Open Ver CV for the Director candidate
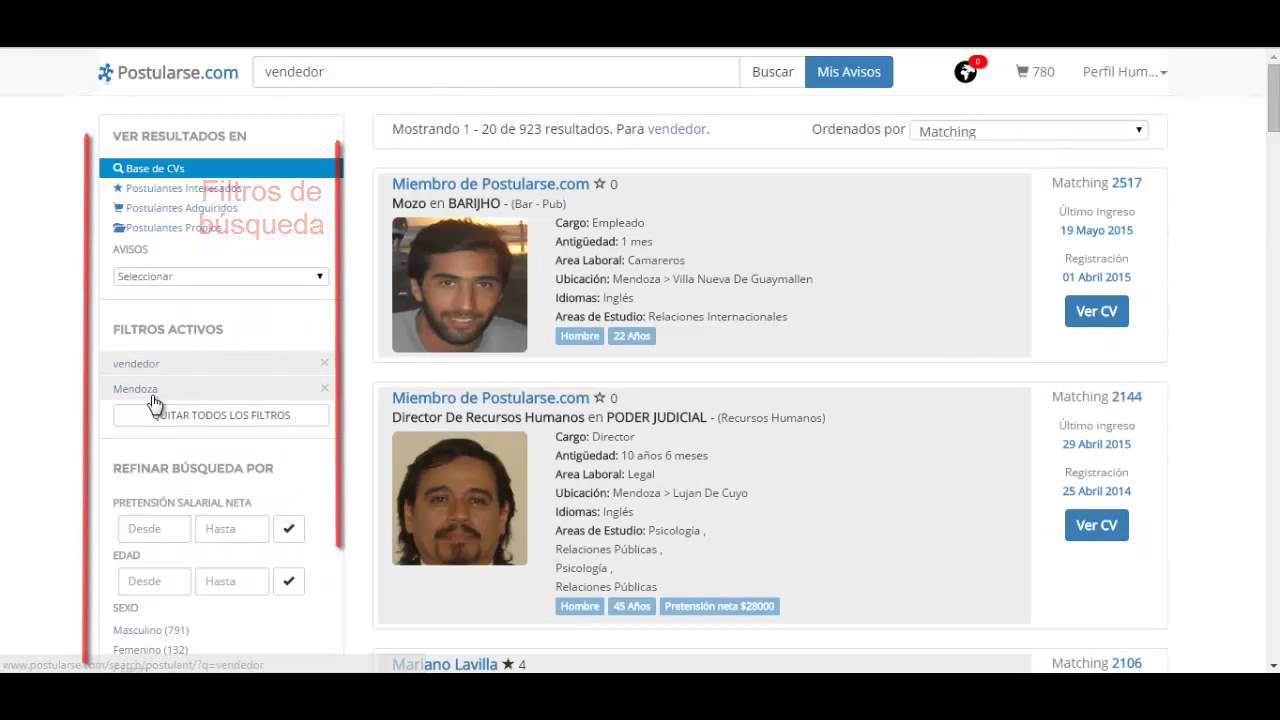The image size is (1280, 720). [1096, 525]
